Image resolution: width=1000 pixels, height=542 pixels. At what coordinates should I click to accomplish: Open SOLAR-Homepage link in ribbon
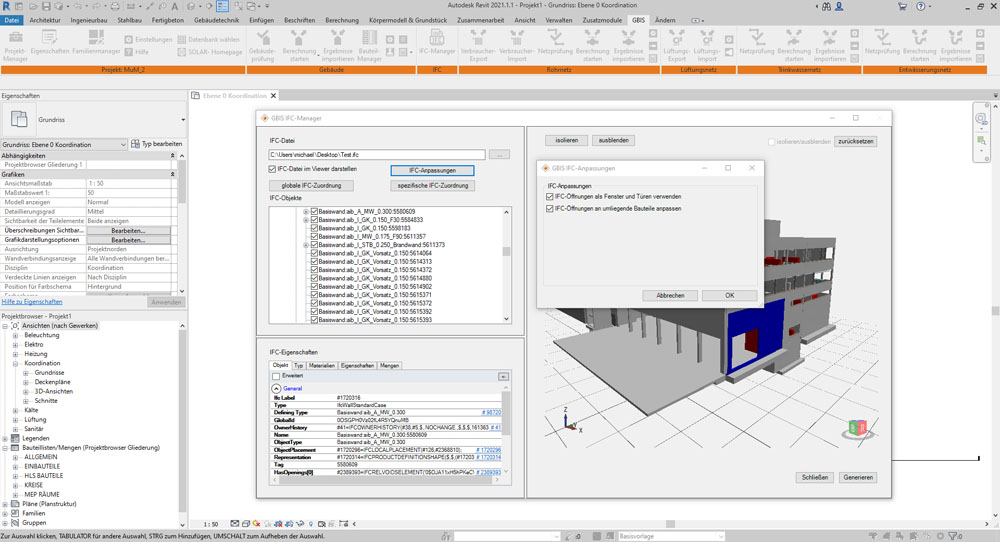[210, 52]
